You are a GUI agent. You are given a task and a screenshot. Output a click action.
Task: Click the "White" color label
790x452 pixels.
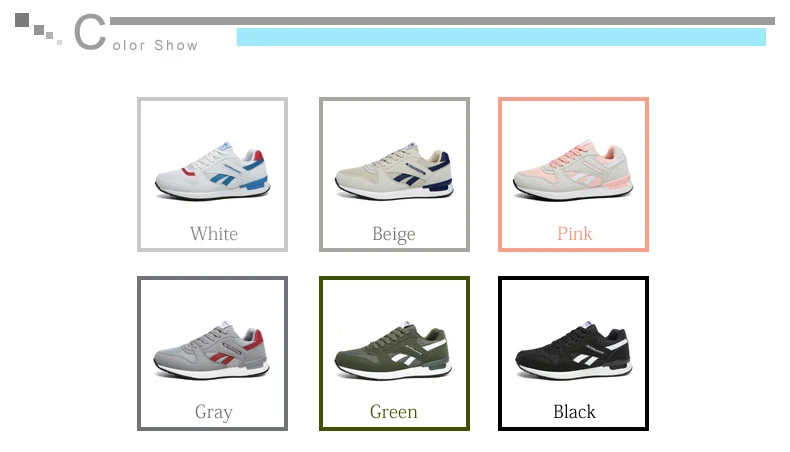pyautogui.click(x=214, y=234)
